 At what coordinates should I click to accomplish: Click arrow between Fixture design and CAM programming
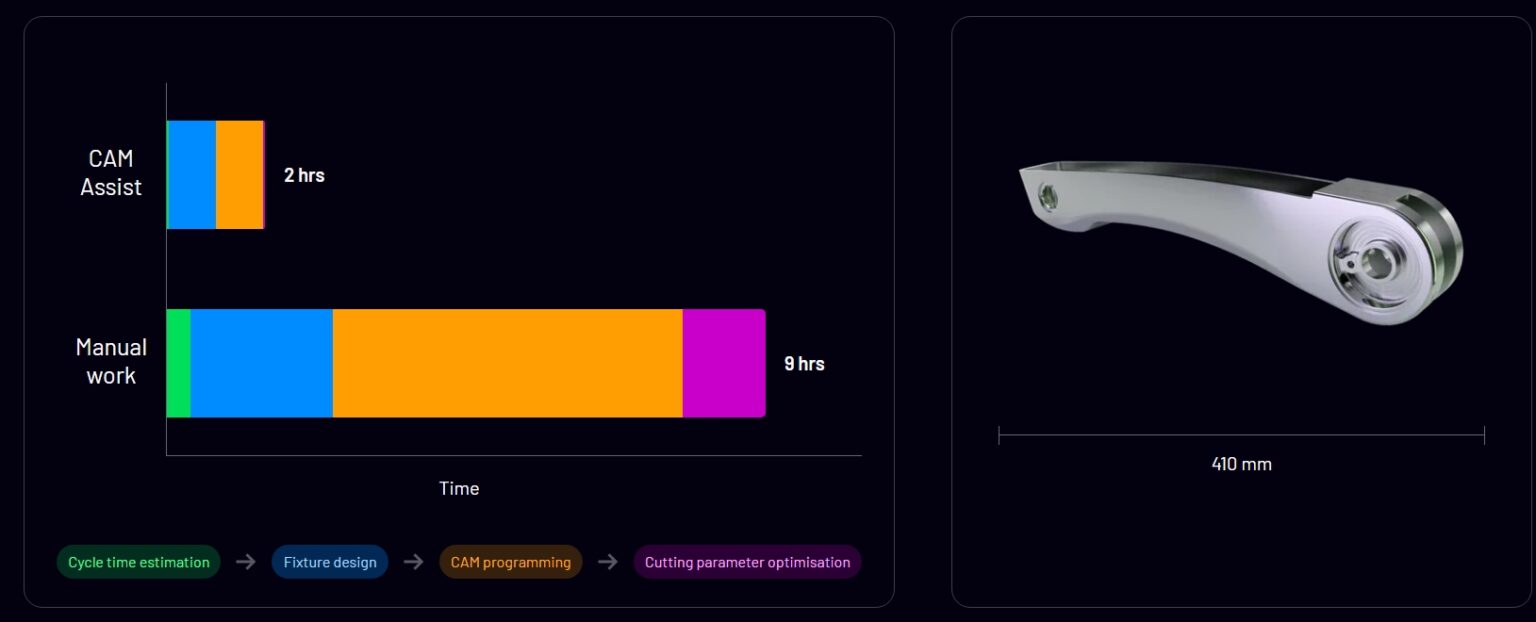(x=413, y=562)
